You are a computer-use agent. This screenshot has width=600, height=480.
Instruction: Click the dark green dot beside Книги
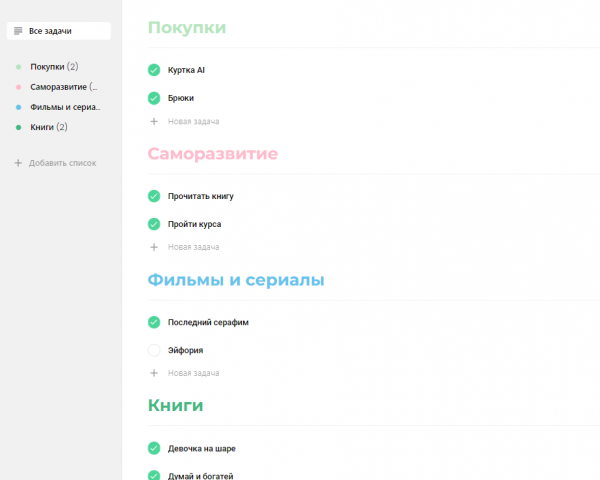[x=18, y=127]
